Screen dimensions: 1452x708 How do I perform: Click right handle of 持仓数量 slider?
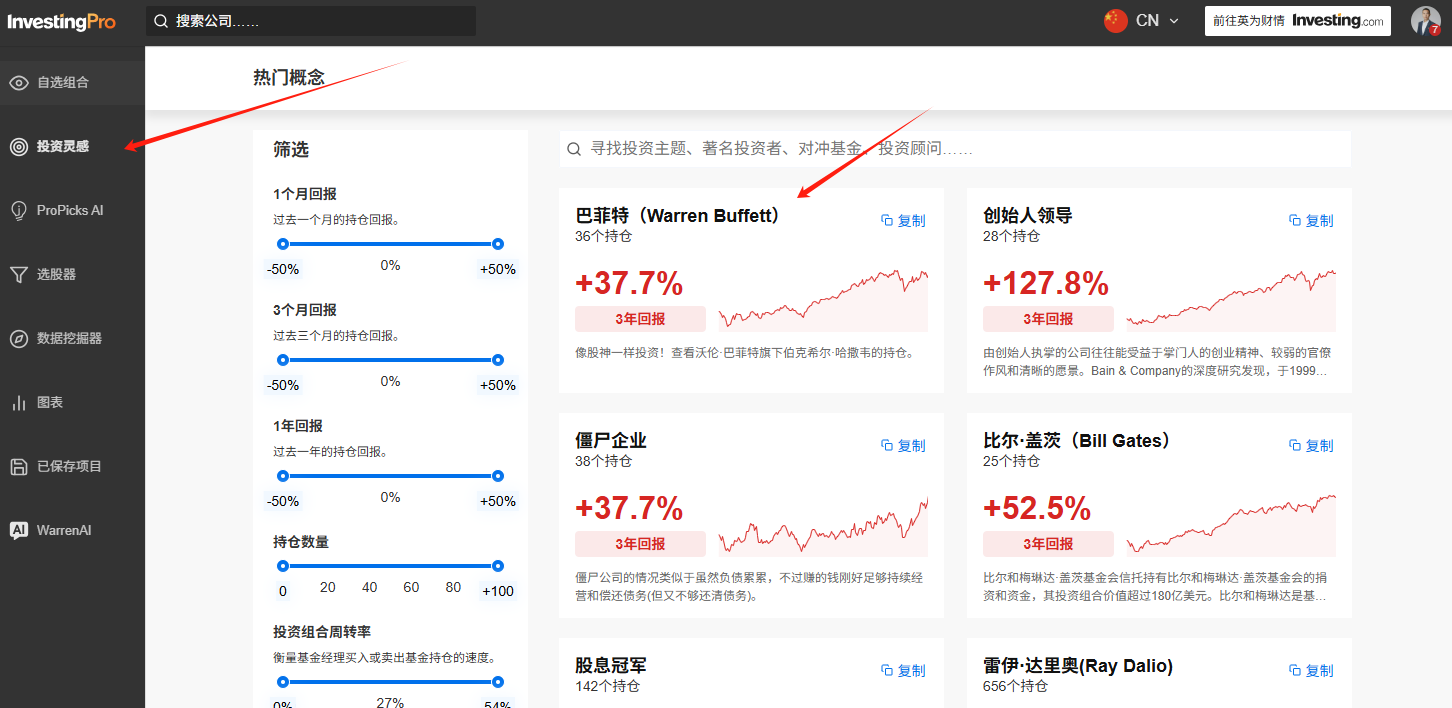tap(498, 566)
